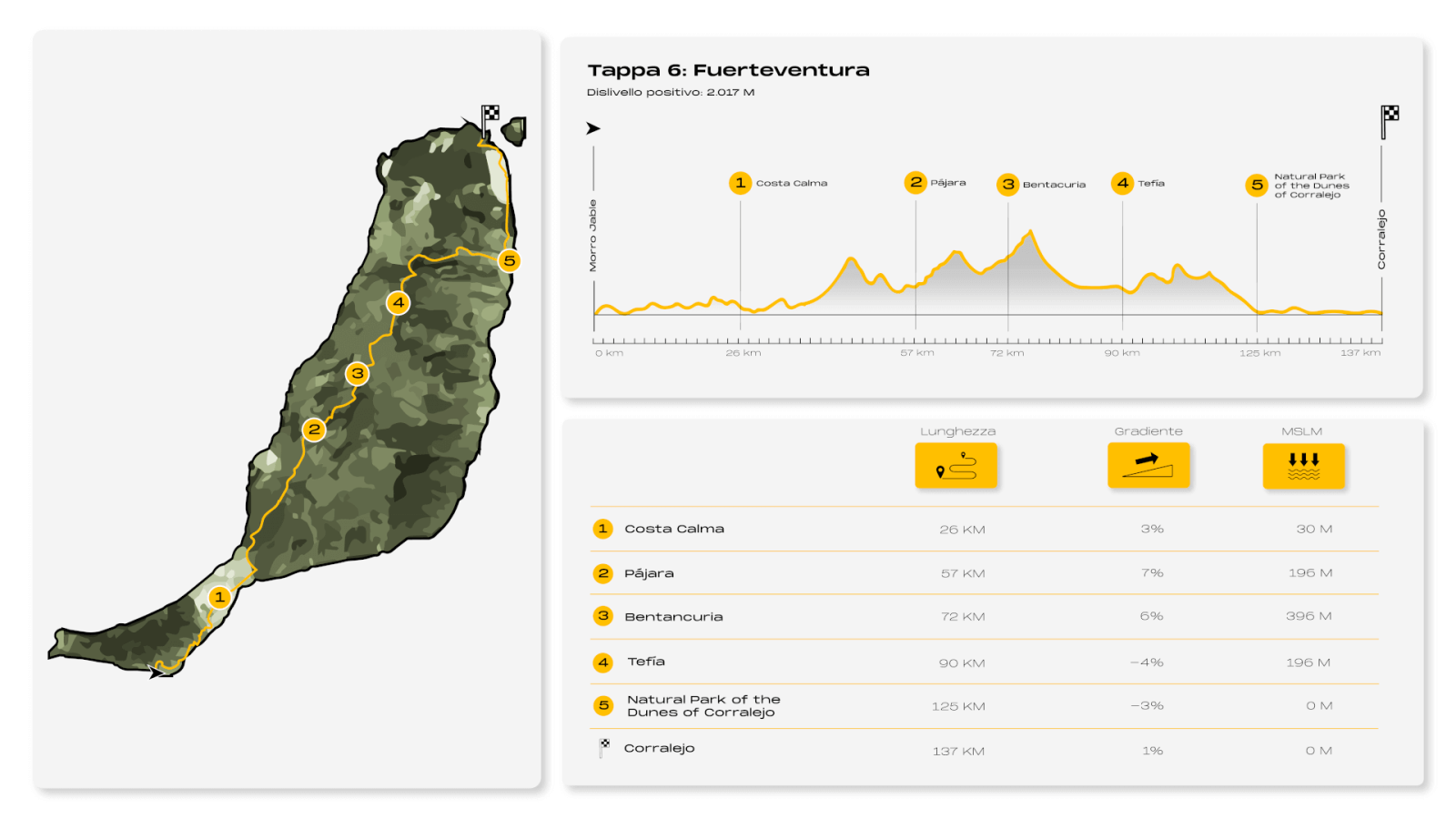Click the checkered finish flag on the island map
The width and height of the screenshot is (1456, 819).
[490, 116]
